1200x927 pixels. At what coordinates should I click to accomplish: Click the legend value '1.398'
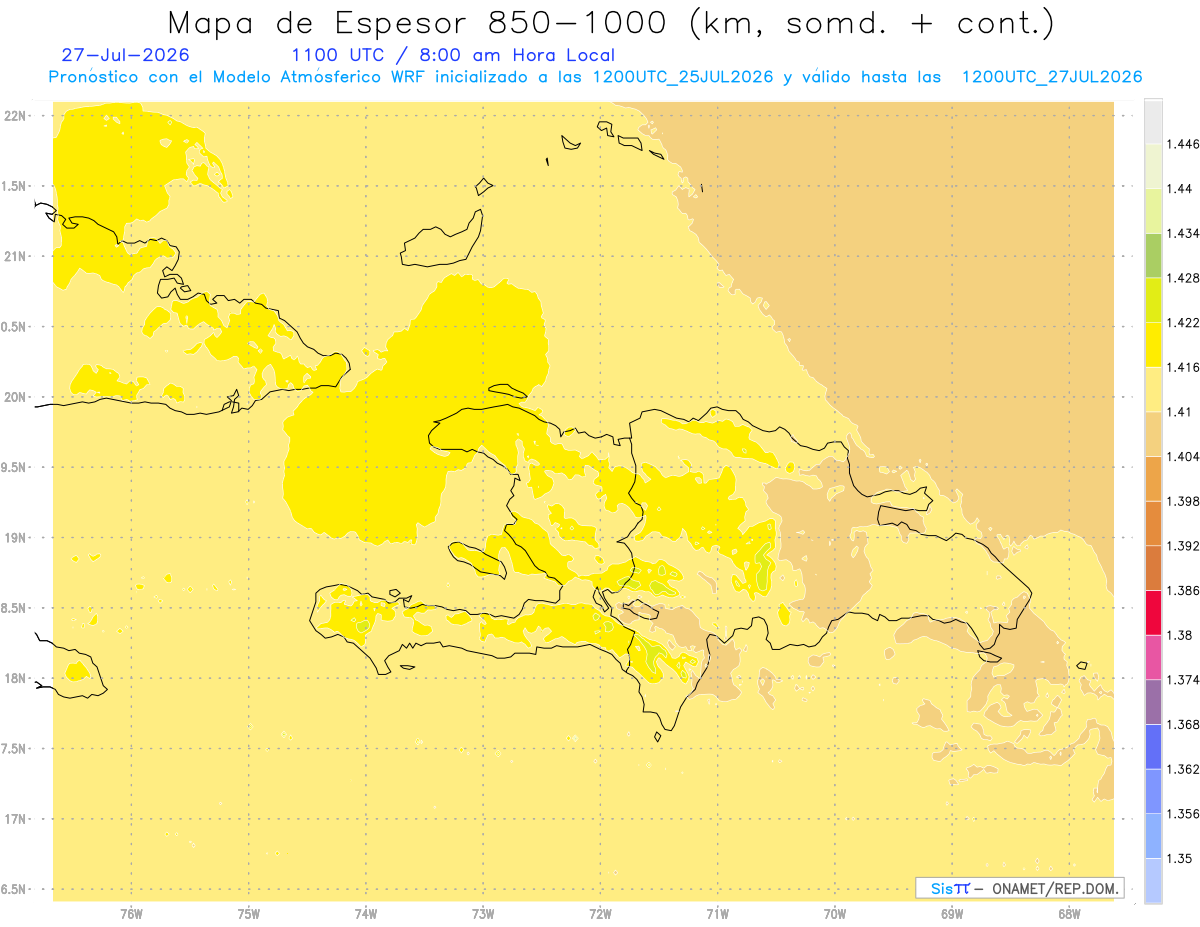tap(1182, 501)
